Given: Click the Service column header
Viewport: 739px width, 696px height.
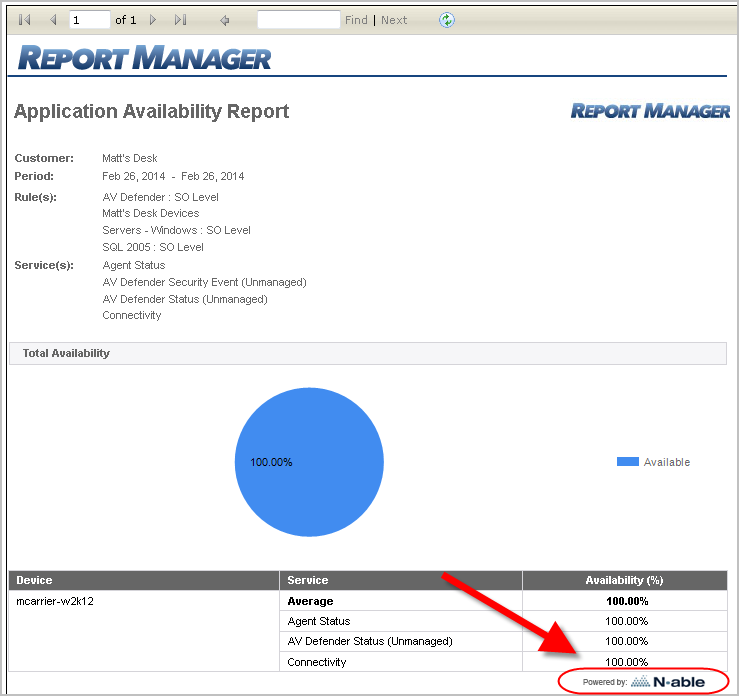Looking at the screenshot, I should click(x=401, y=581).
